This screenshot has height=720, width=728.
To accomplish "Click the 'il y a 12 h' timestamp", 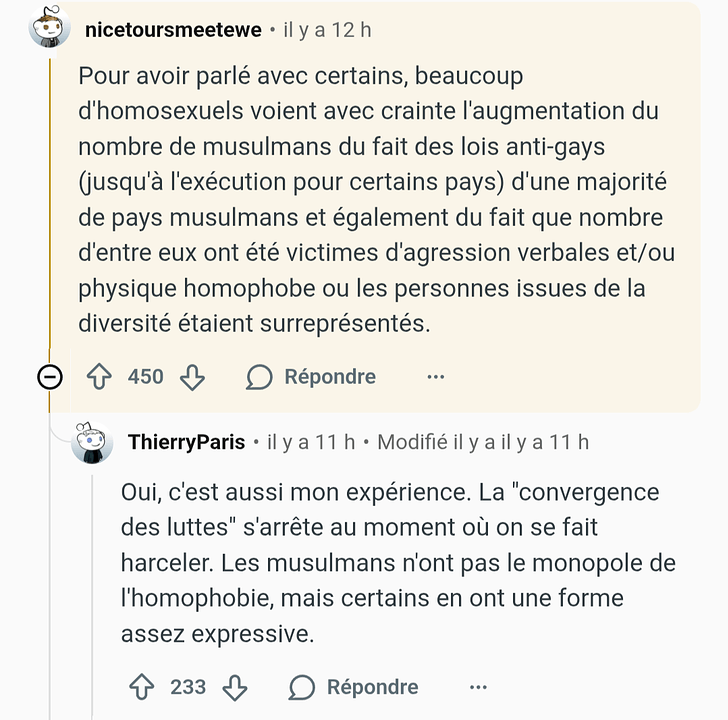I will tap(327, 30).
